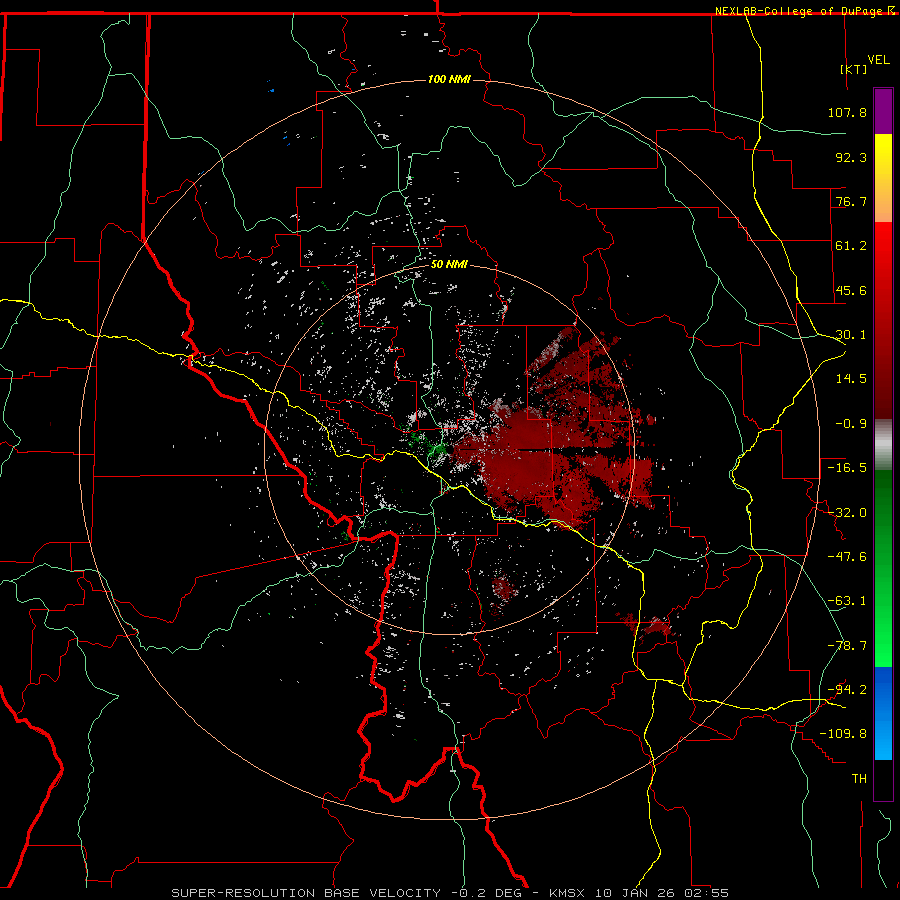Select the 45.6 legend value
This screenshot has height=900, width=900.
pyautogui.click(x=851, y=290)
